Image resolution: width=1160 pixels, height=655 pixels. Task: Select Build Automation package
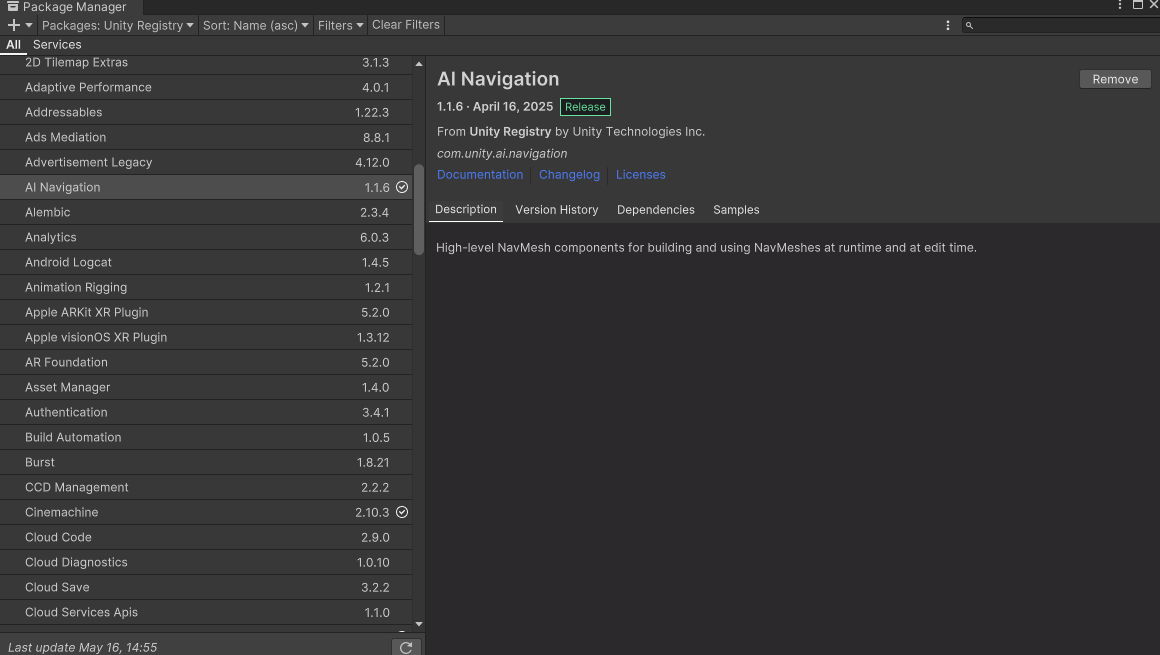(206, 437)
